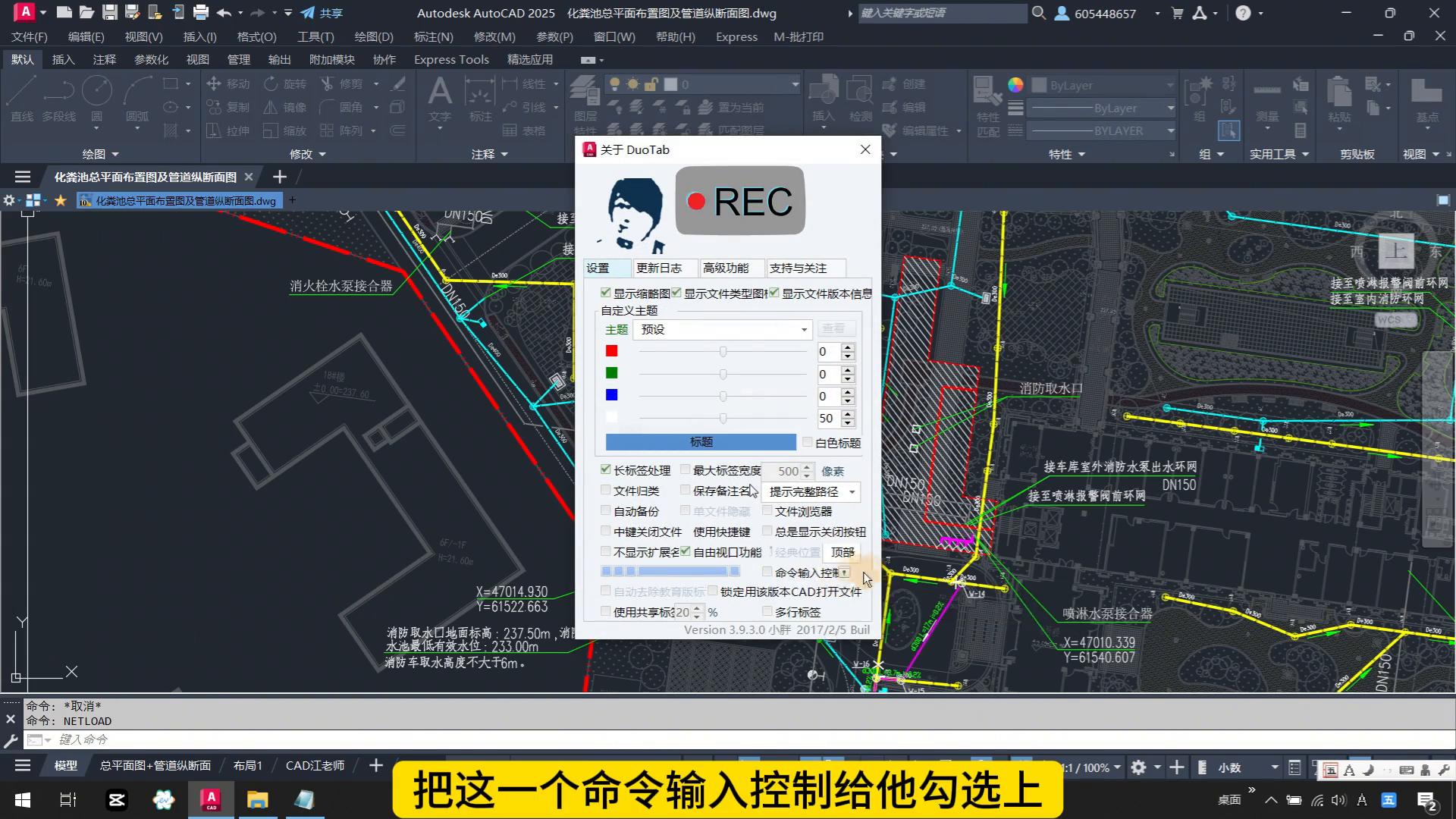The height and width of the screenshot is (819, 1456).
Task: Expand the 提示完整路径 dropdown
Action: click(852, 491)
